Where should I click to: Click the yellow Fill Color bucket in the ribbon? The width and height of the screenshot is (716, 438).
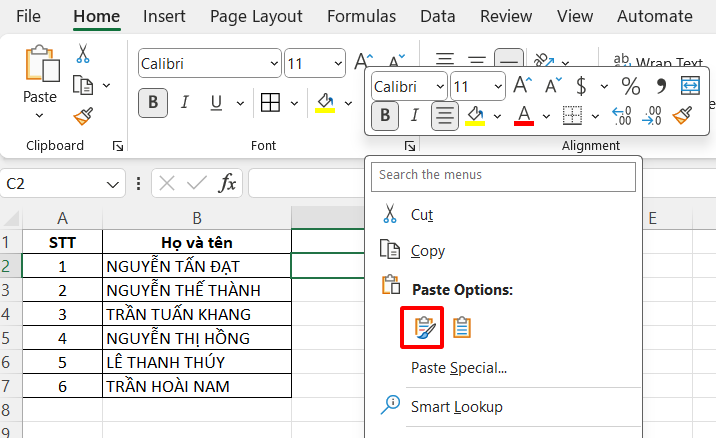point(325,103)
